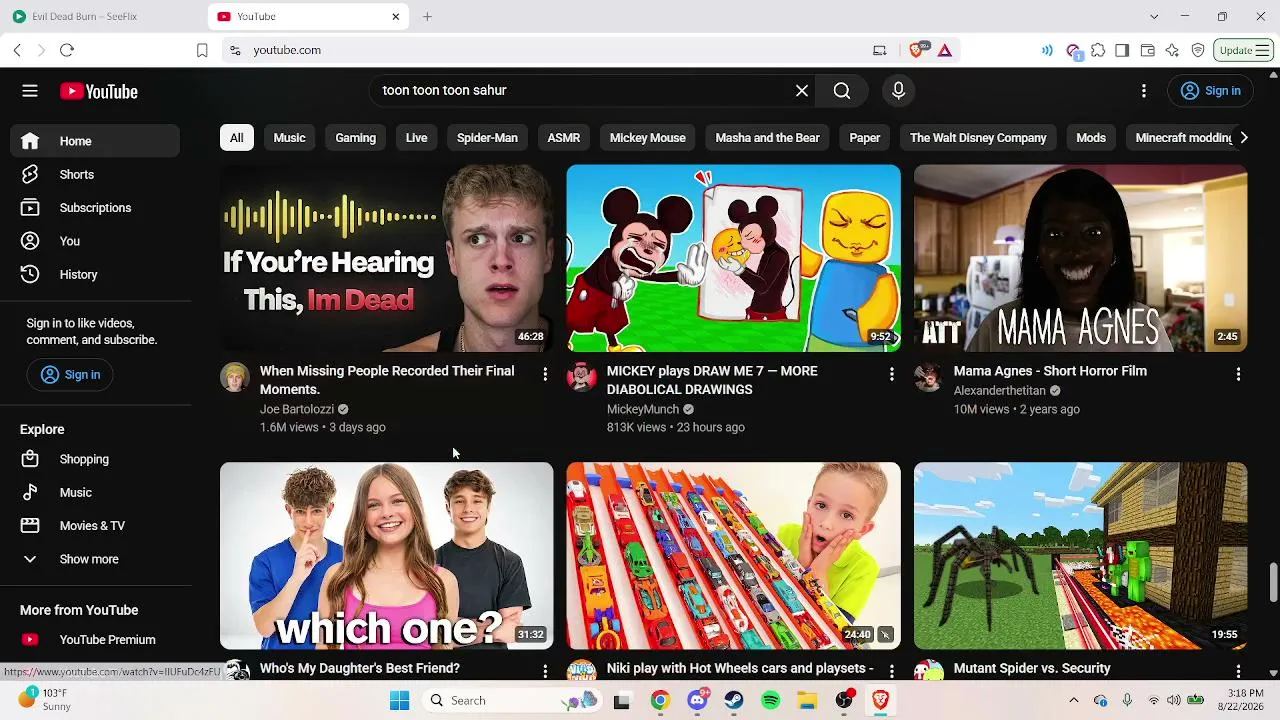Image resolution: width=1280 pixels, height=720 pixels.
Task: Open Brave Leo AI sparkle icon
Action: coord(1172,50)
